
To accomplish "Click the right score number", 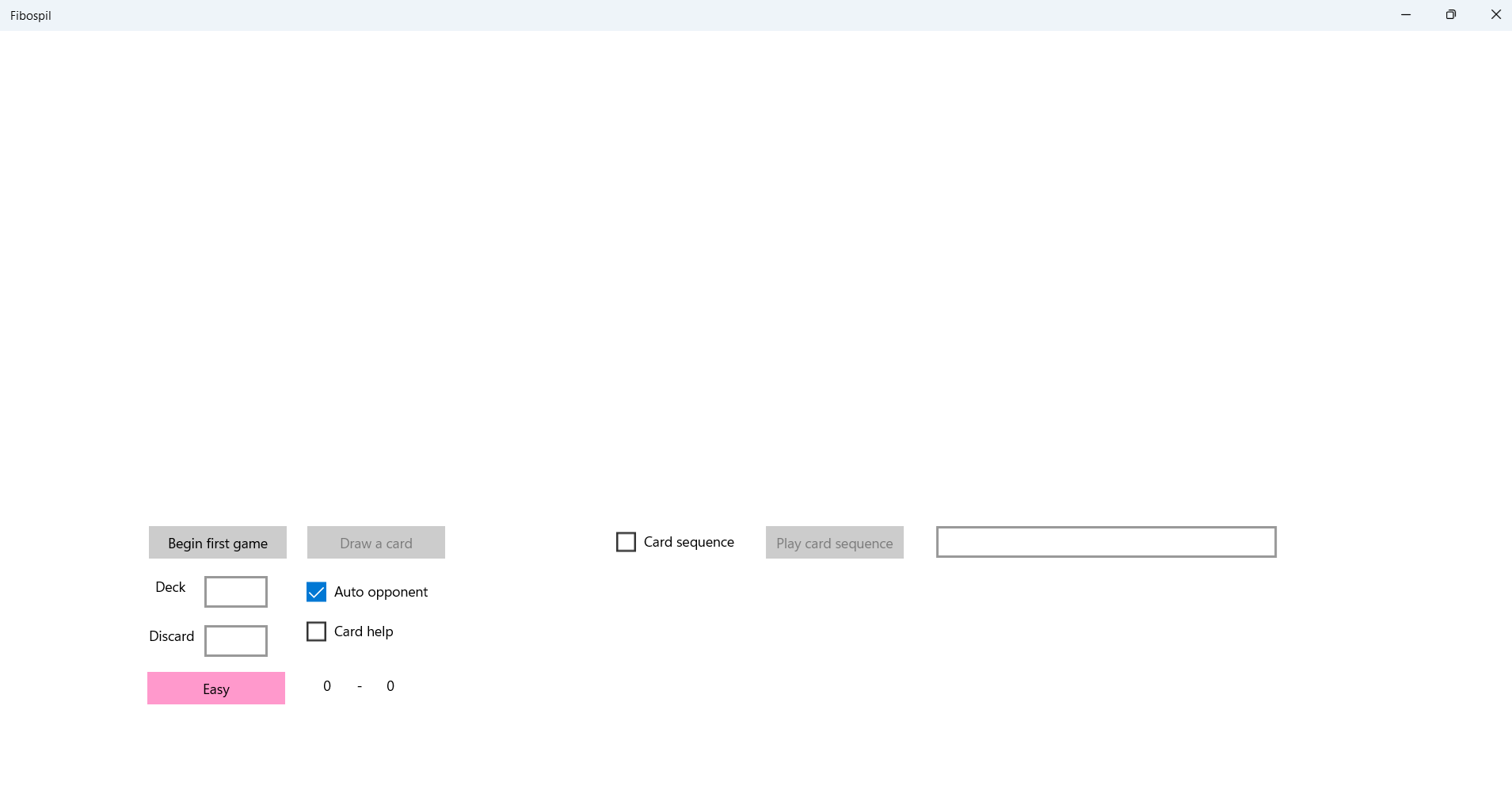I will [x=390, y=686].
